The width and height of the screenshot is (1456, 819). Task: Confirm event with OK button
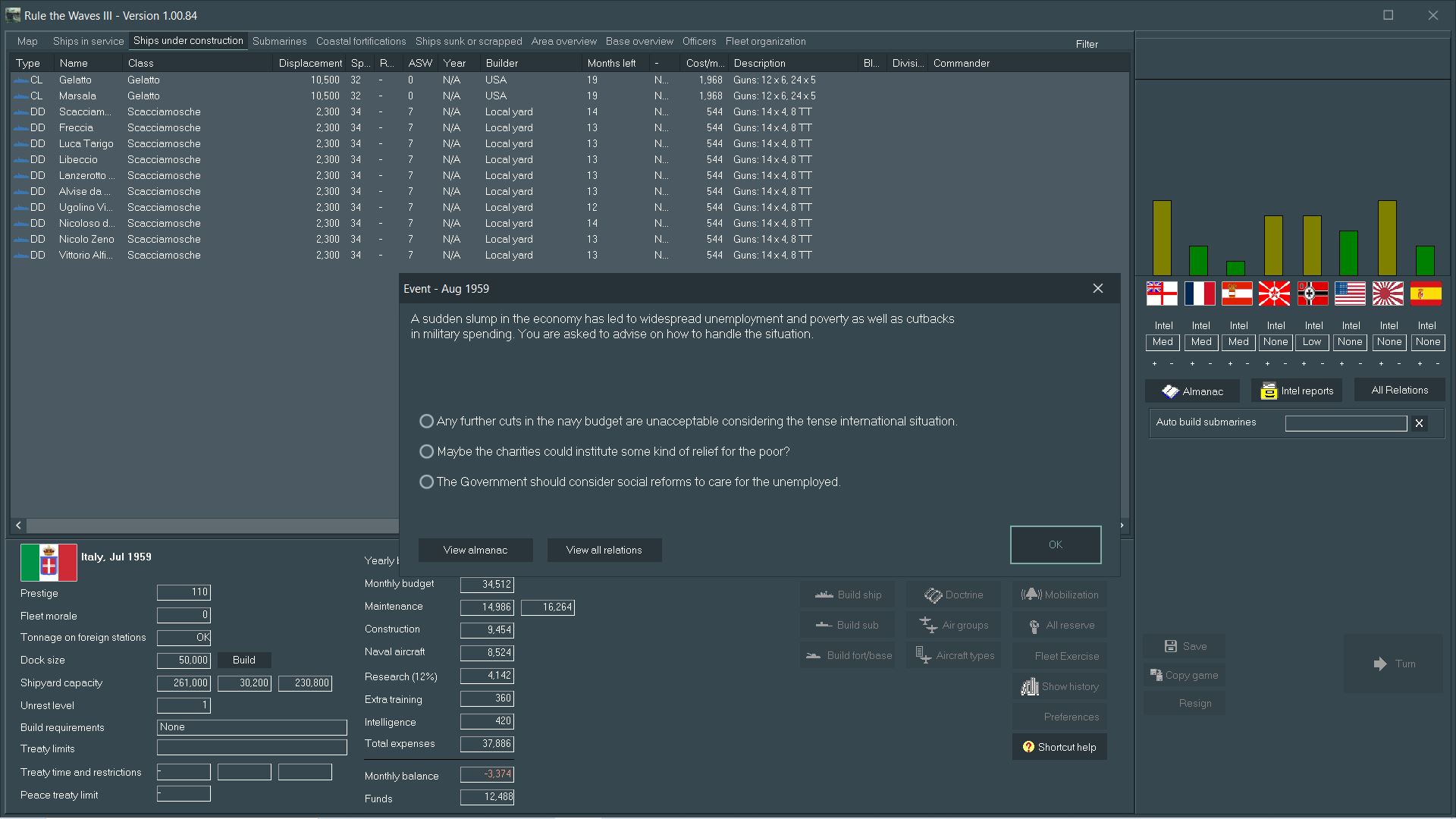pyautogui.click(x=1055, y=544)
